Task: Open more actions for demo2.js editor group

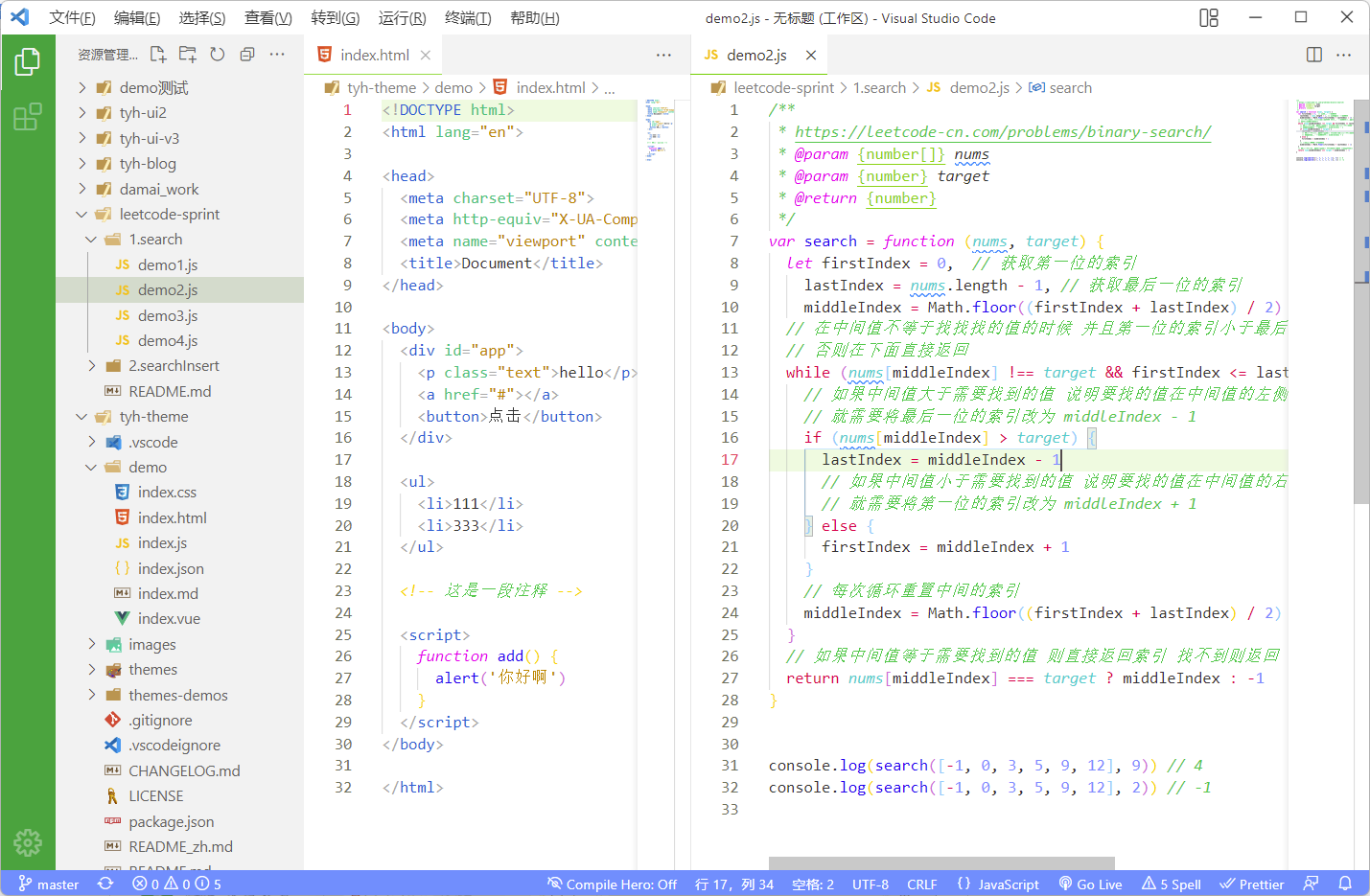Action: pyautogui.click(x=1344, y=56)
